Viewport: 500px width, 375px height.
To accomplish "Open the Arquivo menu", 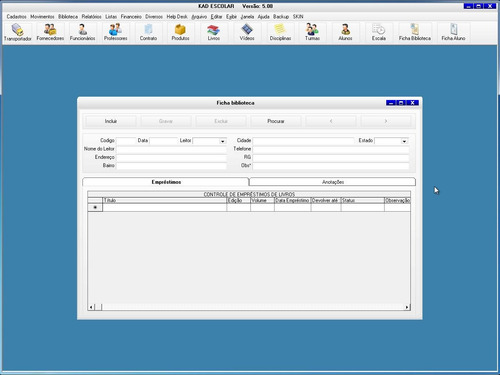I will 199,16.
